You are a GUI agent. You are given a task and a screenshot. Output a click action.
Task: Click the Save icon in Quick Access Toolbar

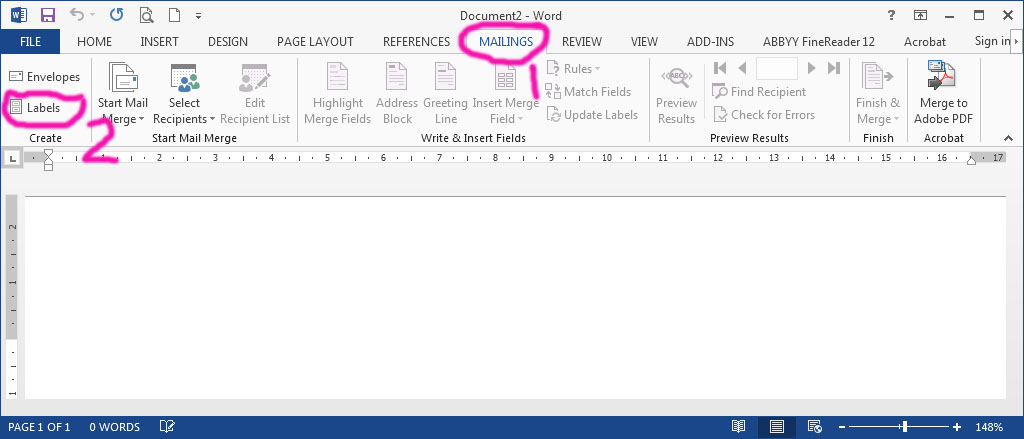48,14
